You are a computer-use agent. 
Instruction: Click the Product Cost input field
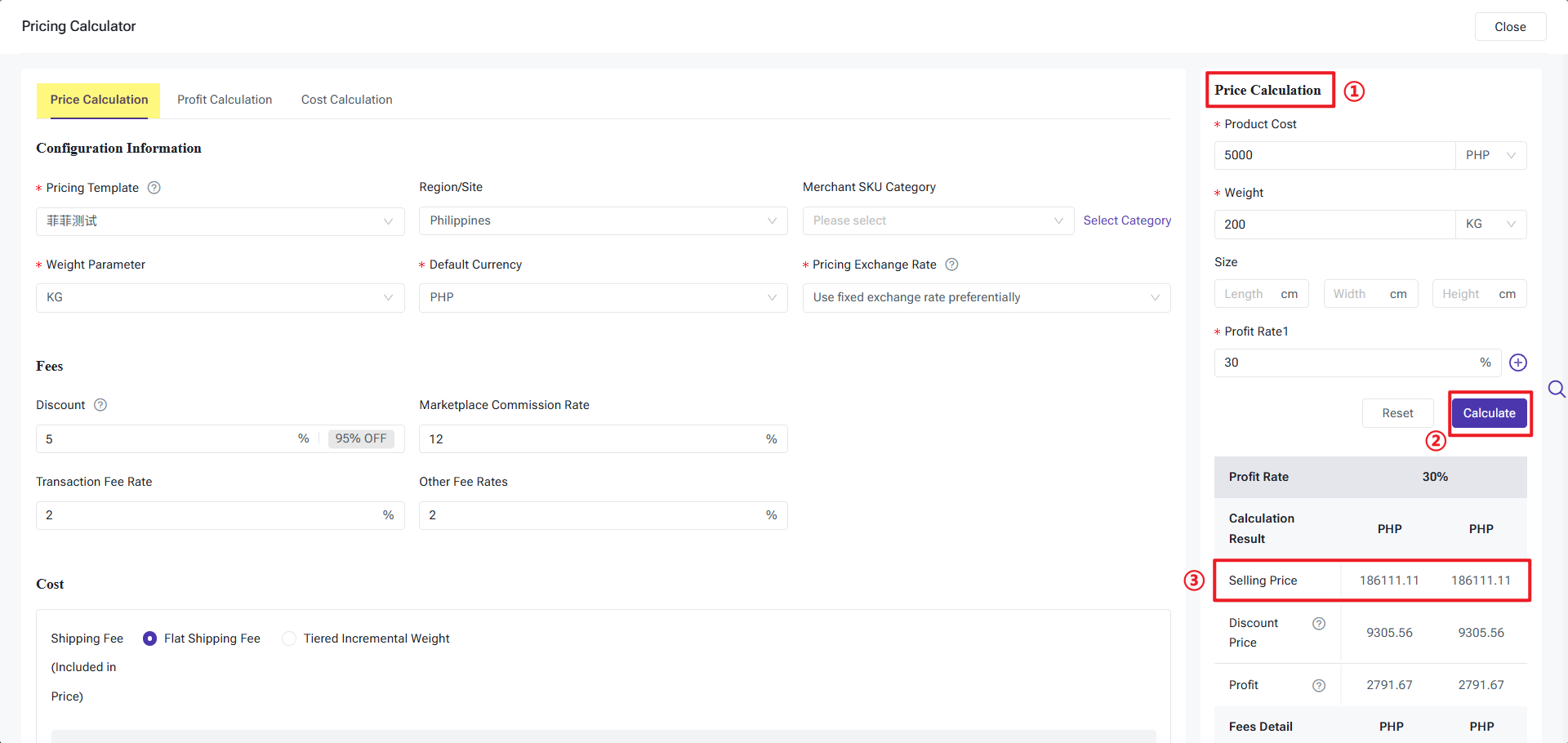[1334, 155]
